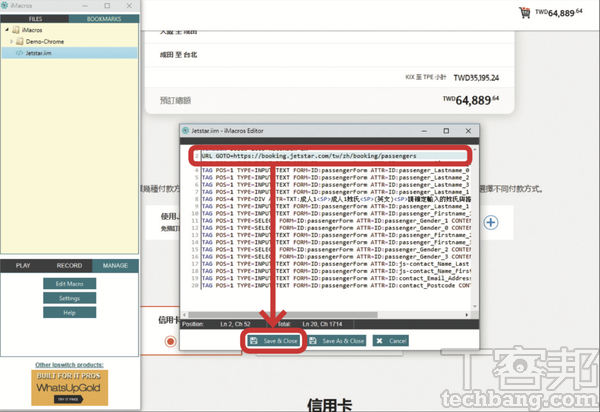Collapse the iMacros root folder
This screenshot has height=412, width=600.
point(7,30)
